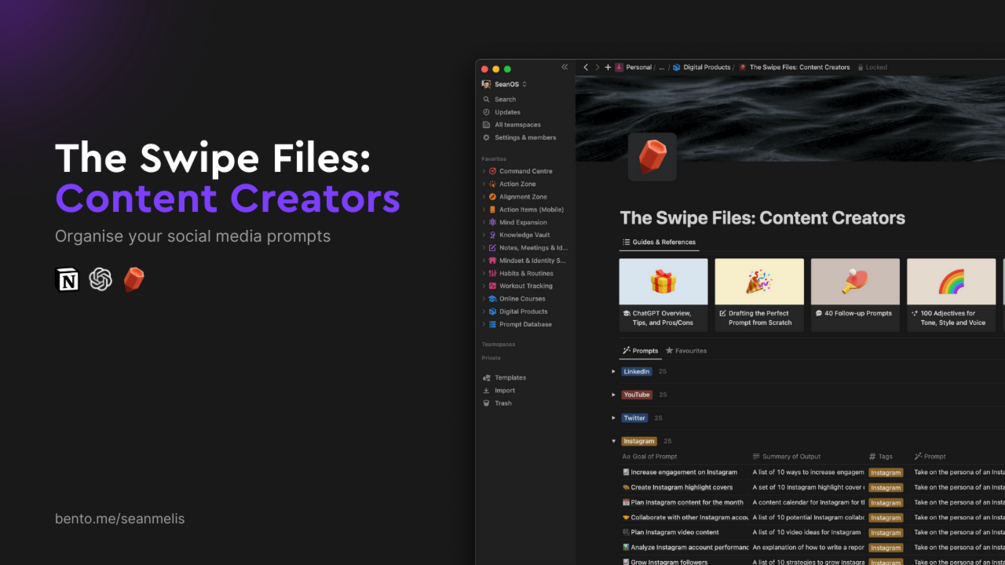1005x565 pixels.
Task: Click the bento.me/seanmelis link
Action: point(120,519)
